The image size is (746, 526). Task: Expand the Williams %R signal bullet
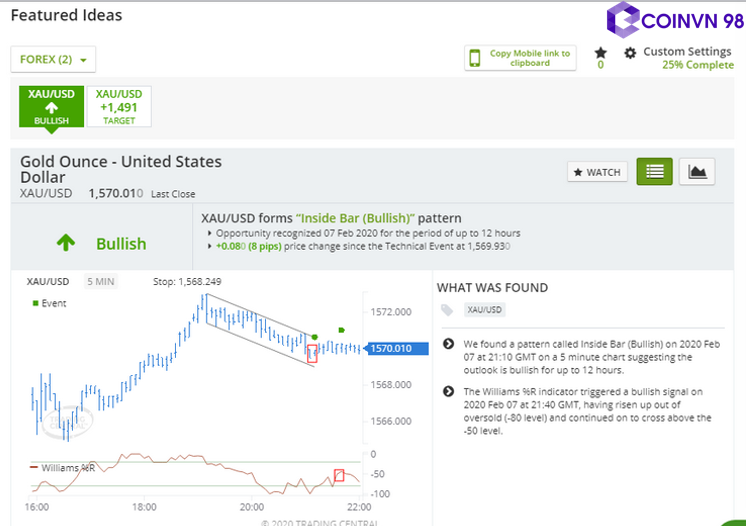[448, 390]
